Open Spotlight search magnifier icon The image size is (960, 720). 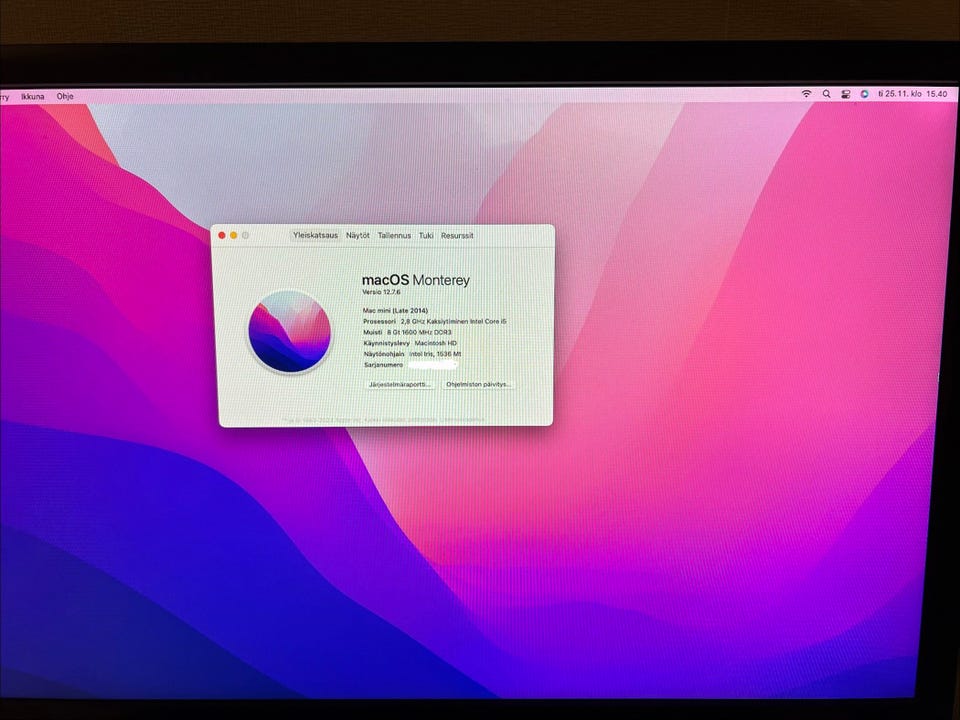point(827,94)
